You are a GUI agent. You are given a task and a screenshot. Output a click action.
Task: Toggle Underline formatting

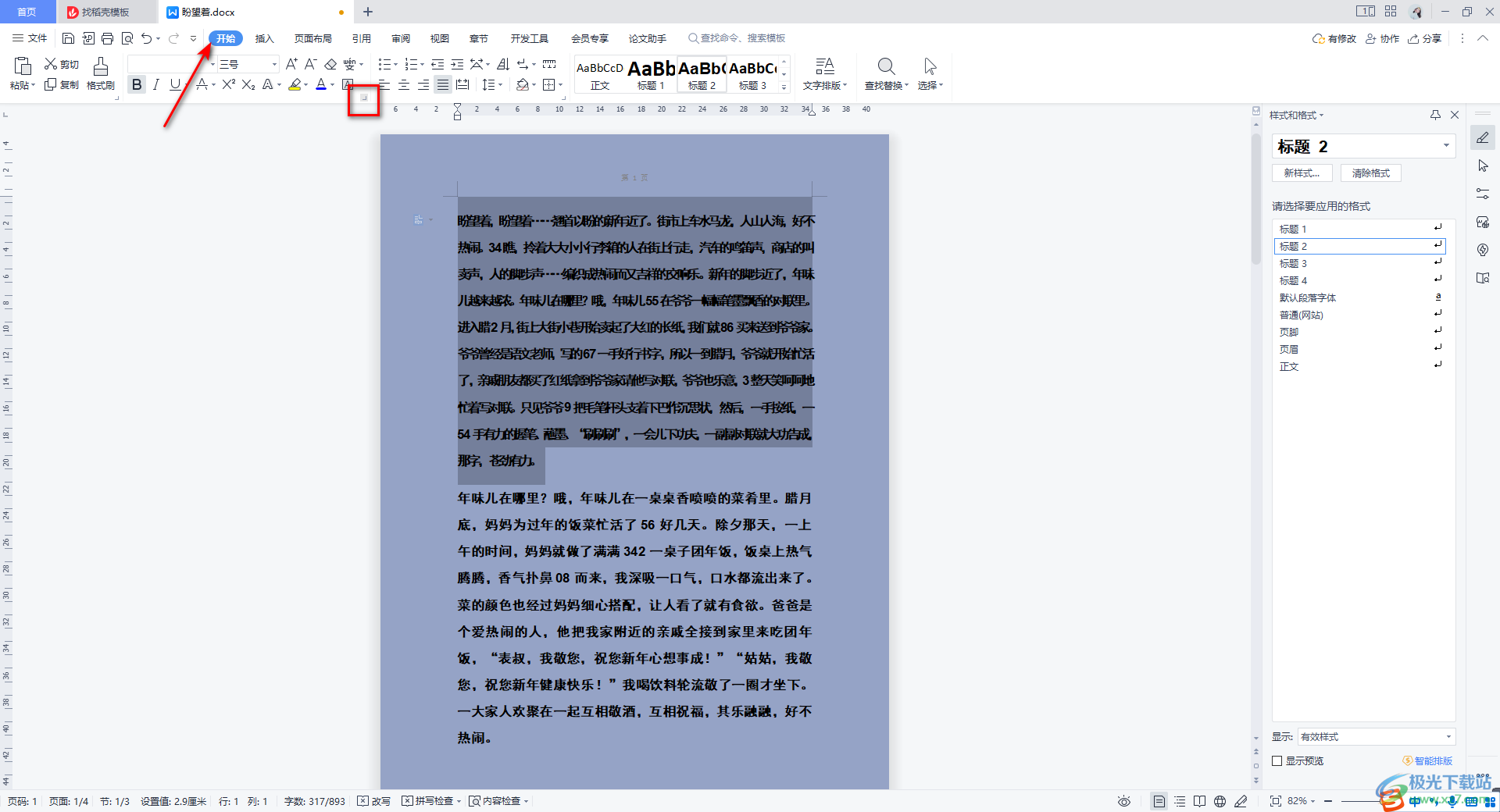pos(175,84)
